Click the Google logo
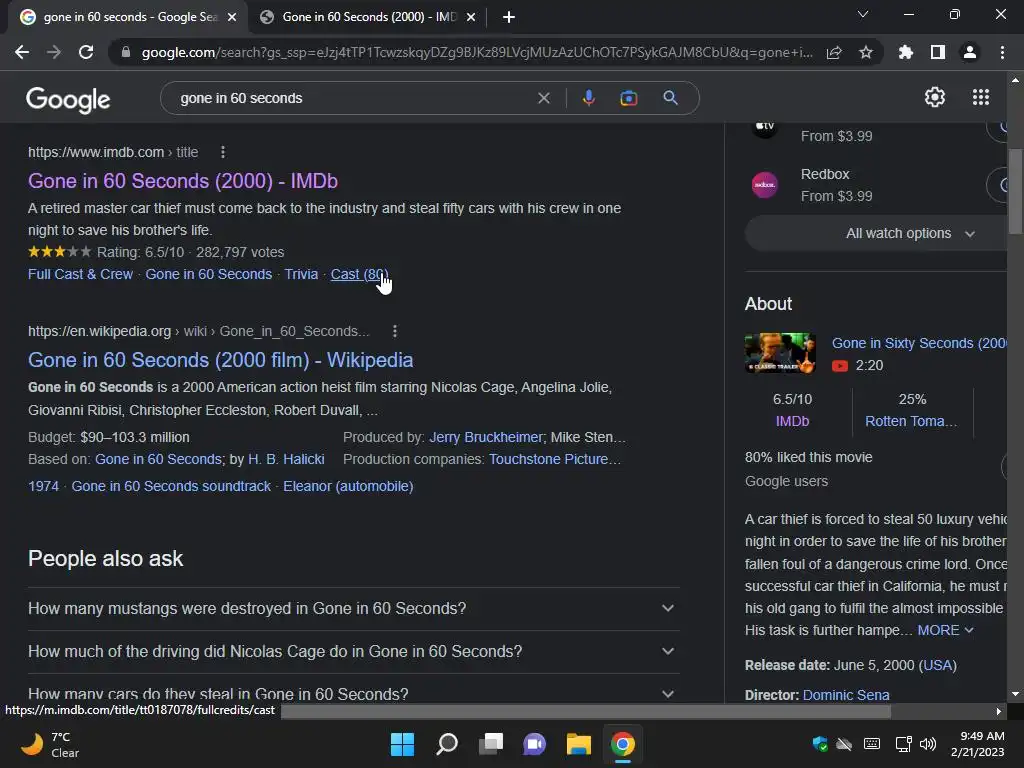 pos(68,99)
